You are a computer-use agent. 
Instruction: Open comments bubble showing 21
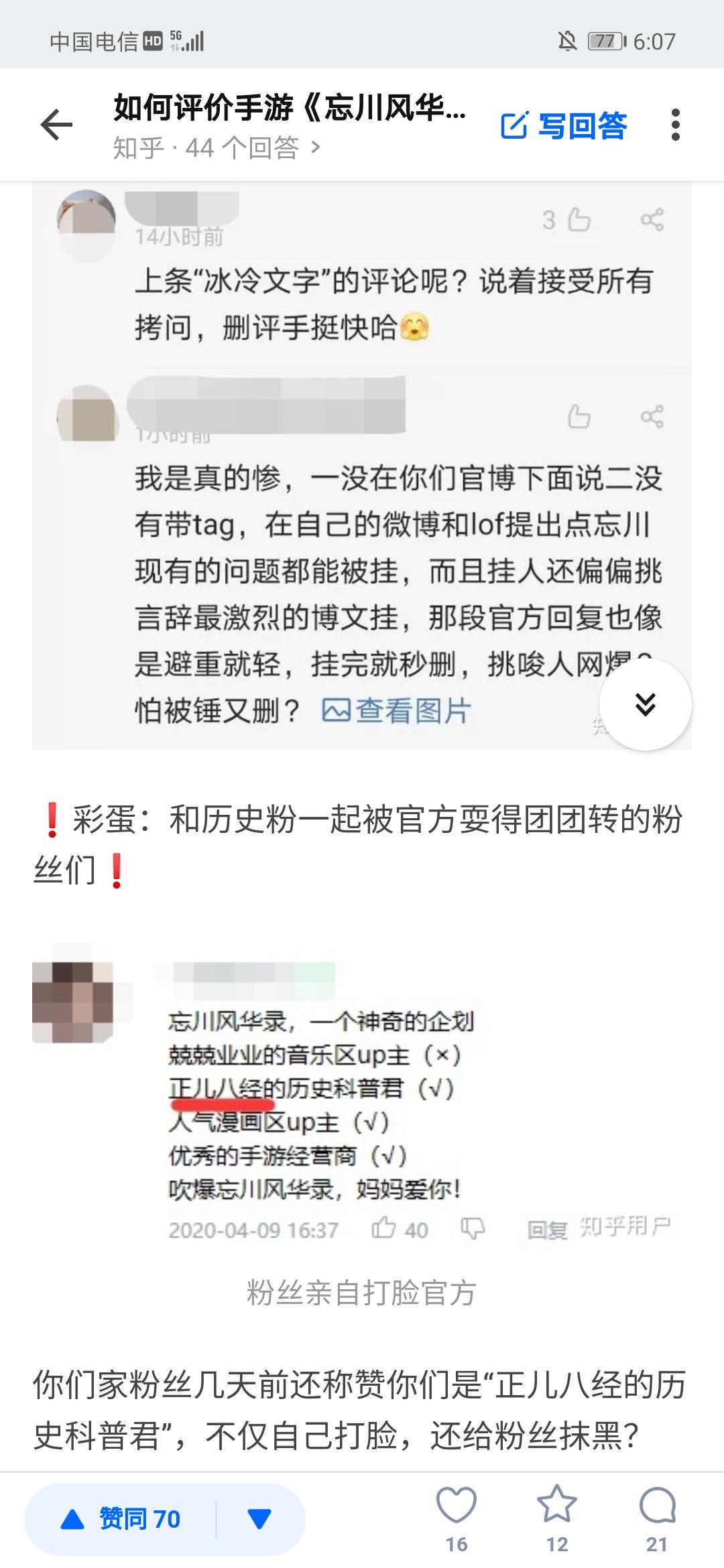click(x=657, y=1519)
